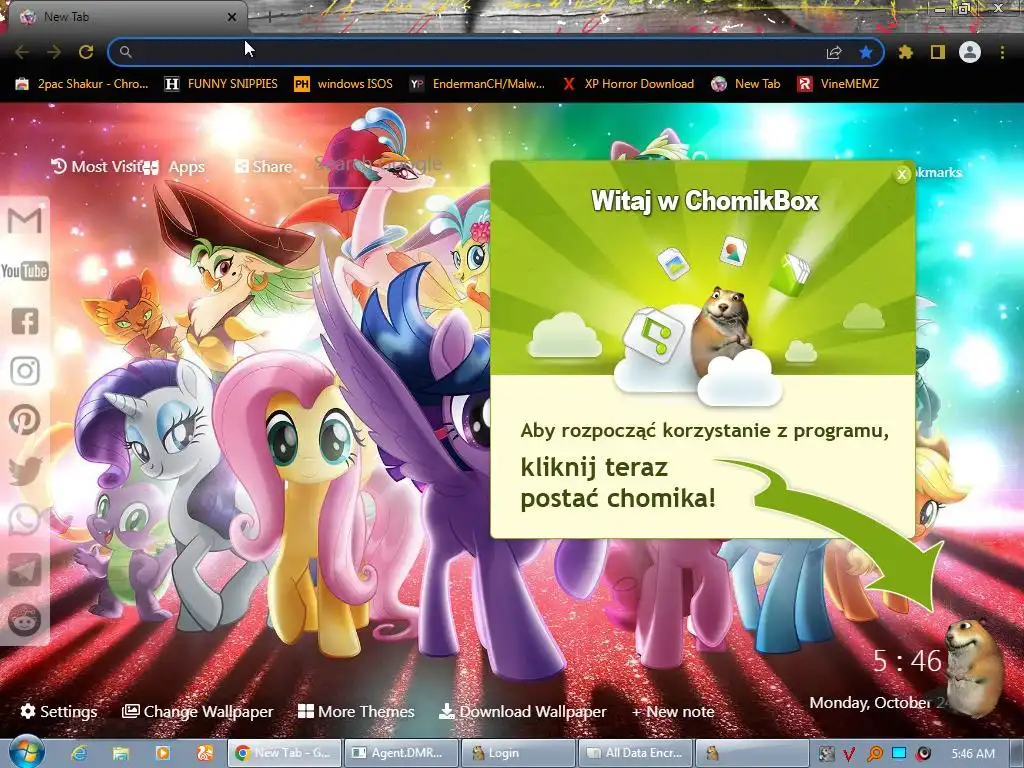Image resolution: width=1024 pixels, height=768 pixels.
Task: Open the Chrome profile avatar
Action: click(970, 52)
